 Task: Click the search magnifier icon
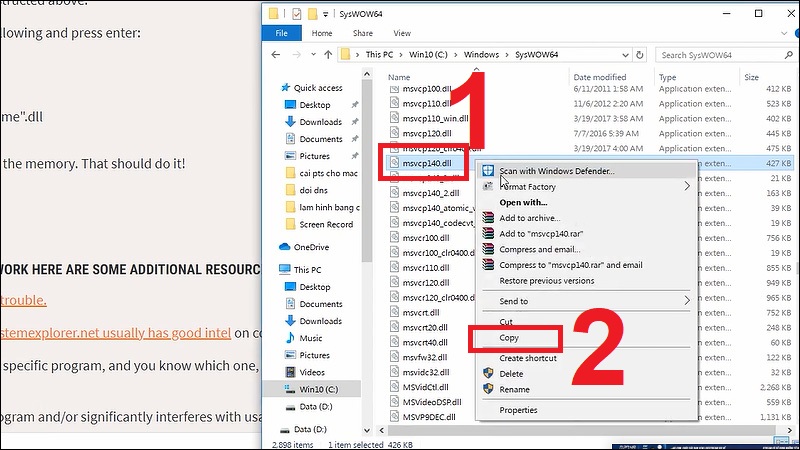coord(789,55)
